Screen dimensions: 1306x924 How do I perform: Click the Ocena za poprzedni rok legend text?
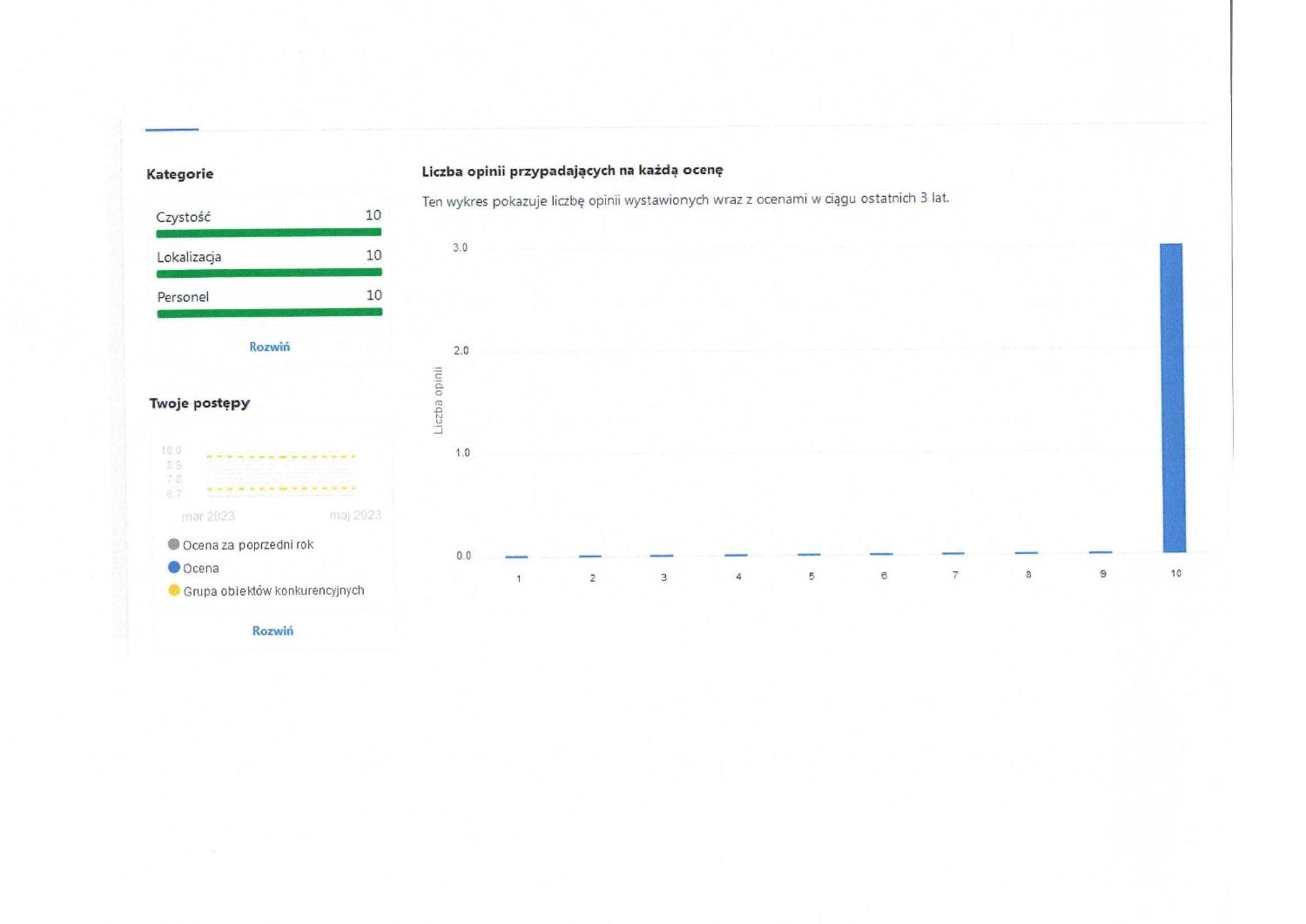(248, 545)
